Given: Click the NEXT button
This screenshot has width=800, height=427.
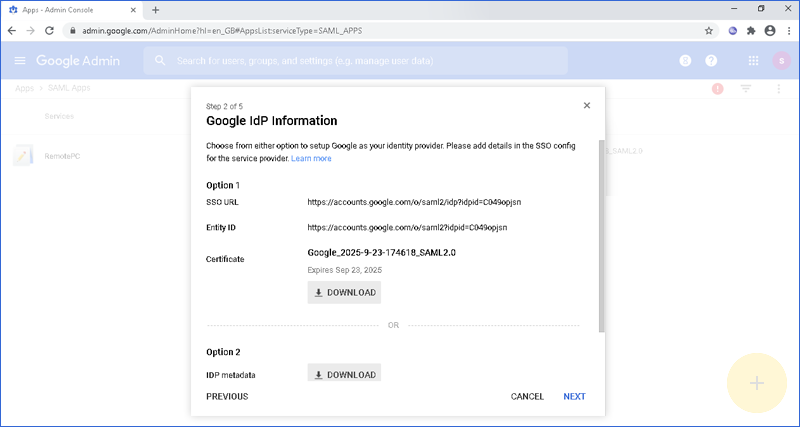Looking at the screenshot, I should pos(574,397).
